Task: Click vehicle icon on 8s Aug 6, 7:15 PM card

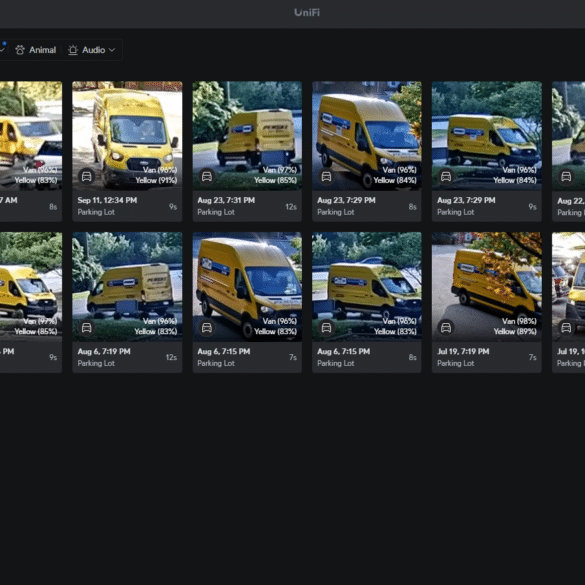Action: 326,328
